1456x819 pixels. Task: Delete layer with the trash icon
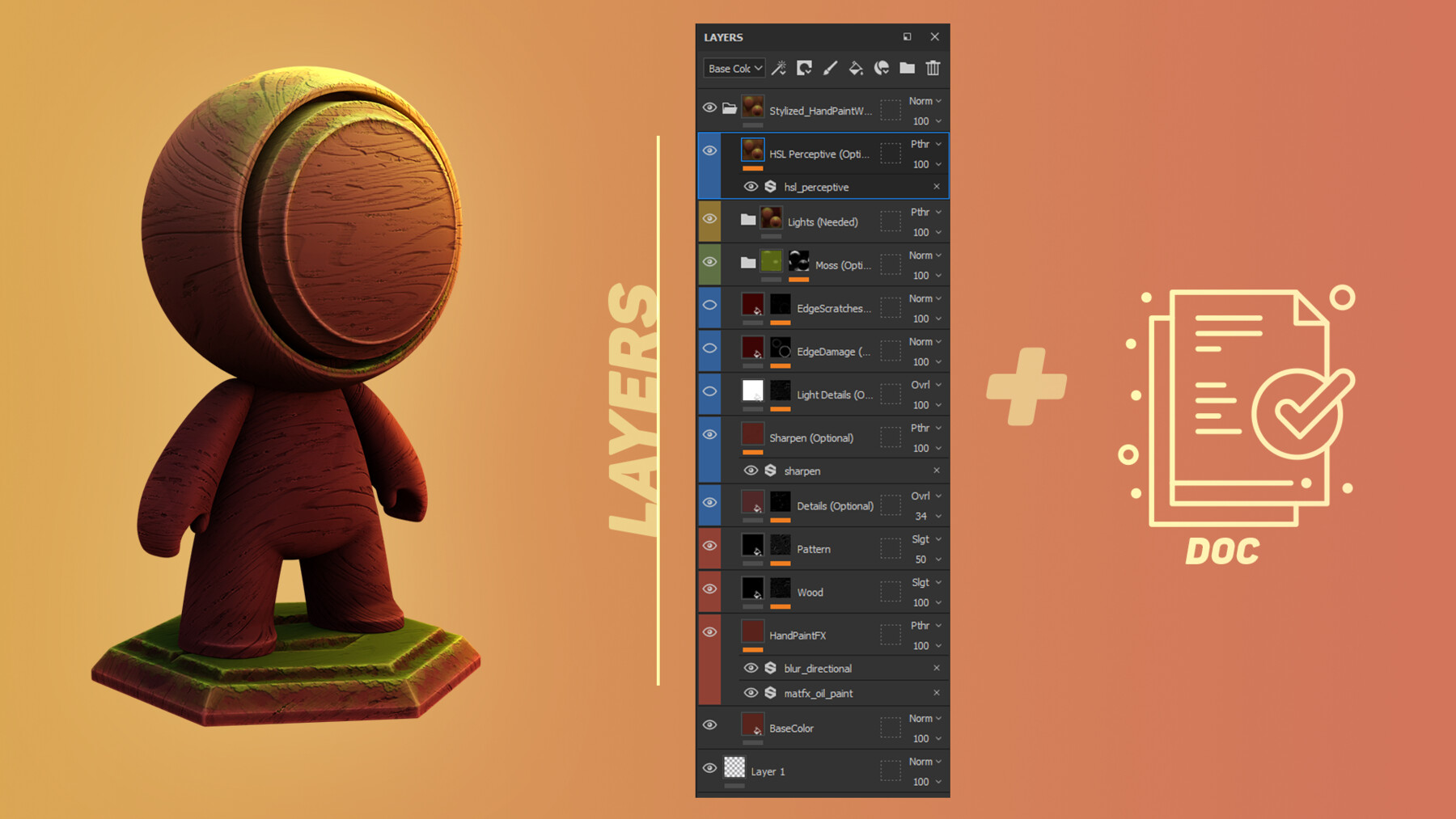click(x=933, y=69)
